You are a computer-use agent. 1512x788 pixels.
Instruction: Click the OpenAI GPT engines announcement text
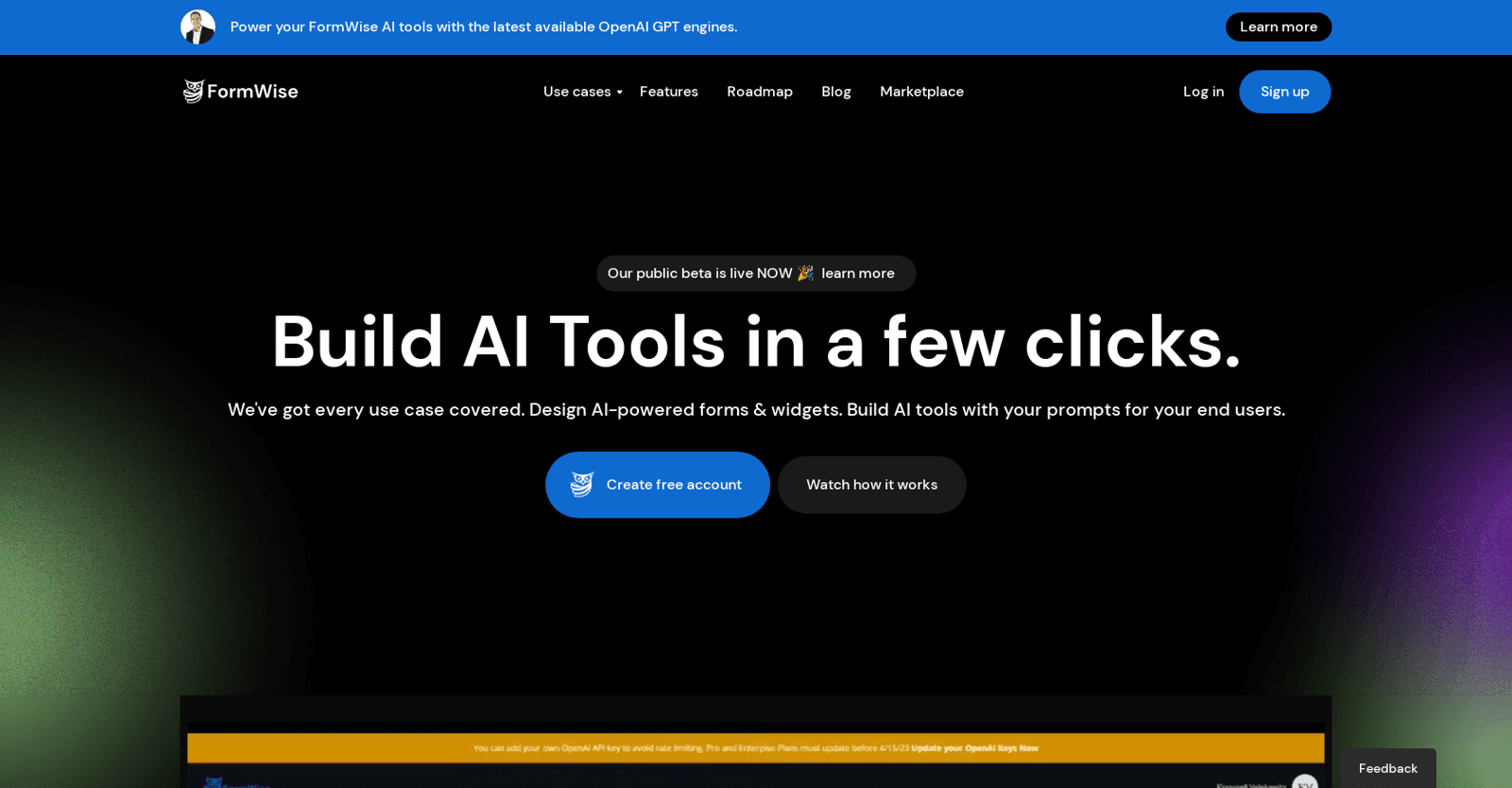483,27
